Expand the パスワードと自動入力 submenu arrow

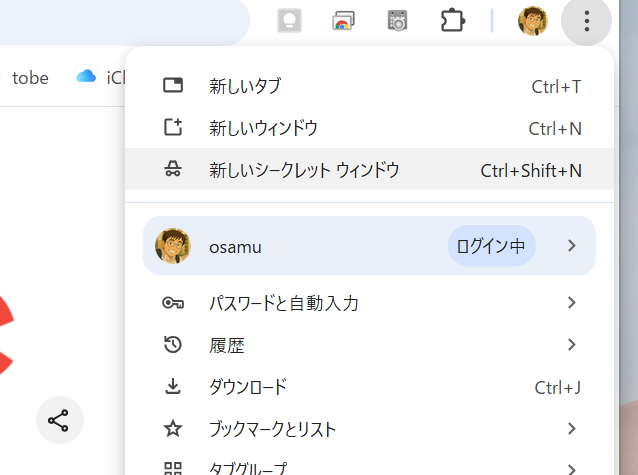(x=572, y=303)
